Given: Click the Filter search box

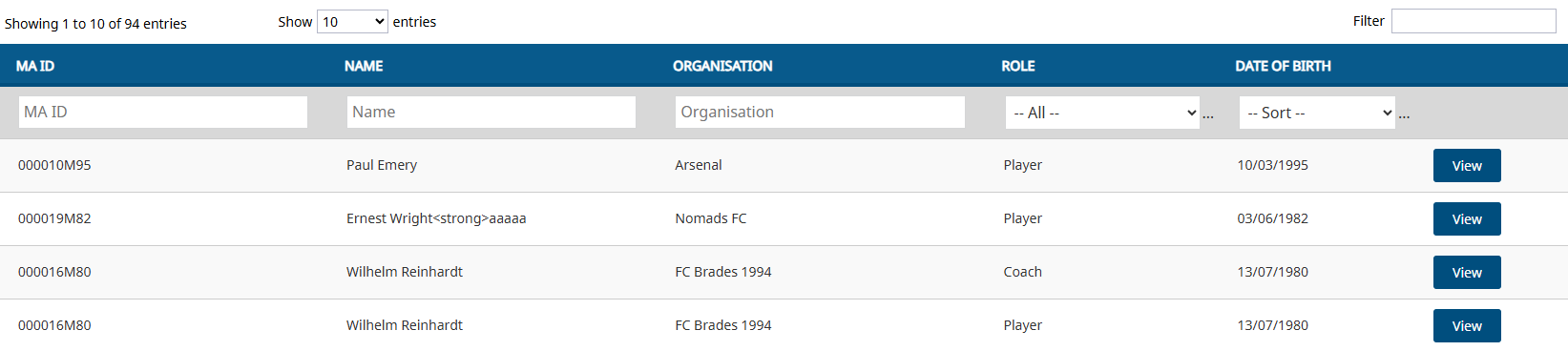Looking at the screenshot, I should (x=1474, y=21).
